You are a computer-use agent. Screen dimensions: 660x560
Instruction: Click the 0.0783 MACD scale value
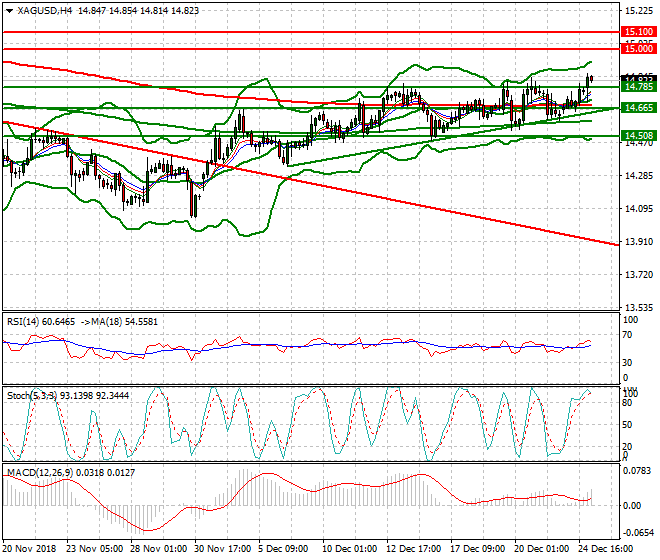click(x=637, y=471)
